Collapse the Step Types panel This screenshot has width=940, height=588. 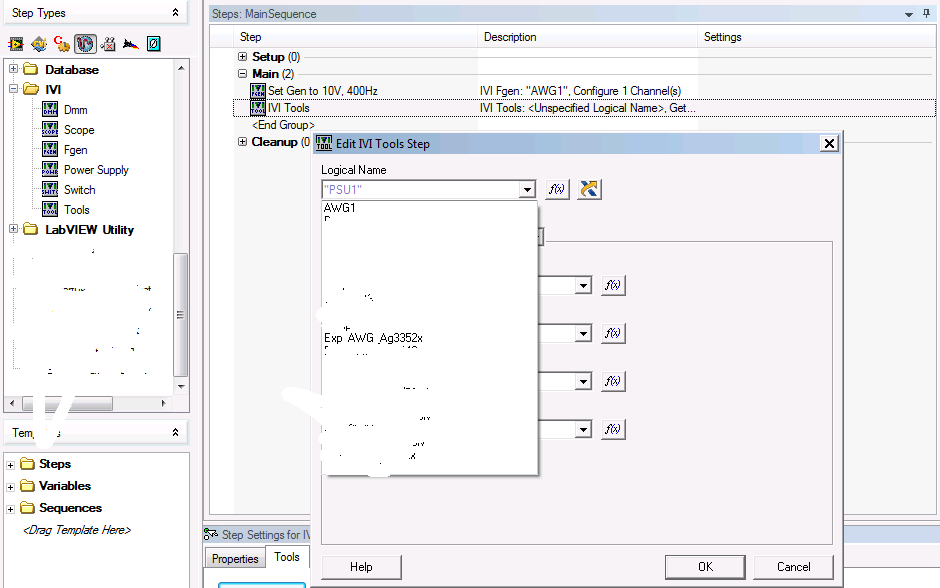tap(176, 12)
